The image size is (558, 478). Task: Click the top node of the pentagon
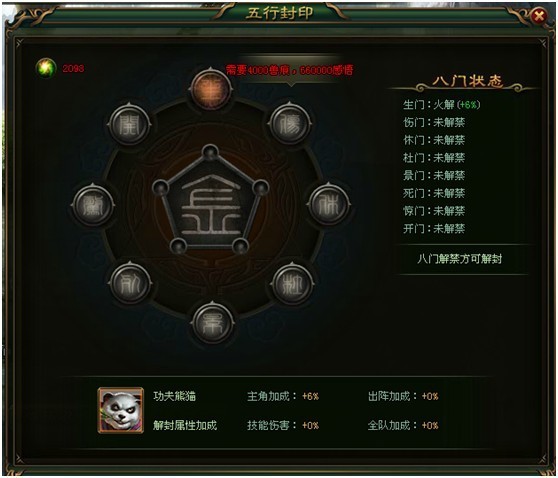point(210,152)
